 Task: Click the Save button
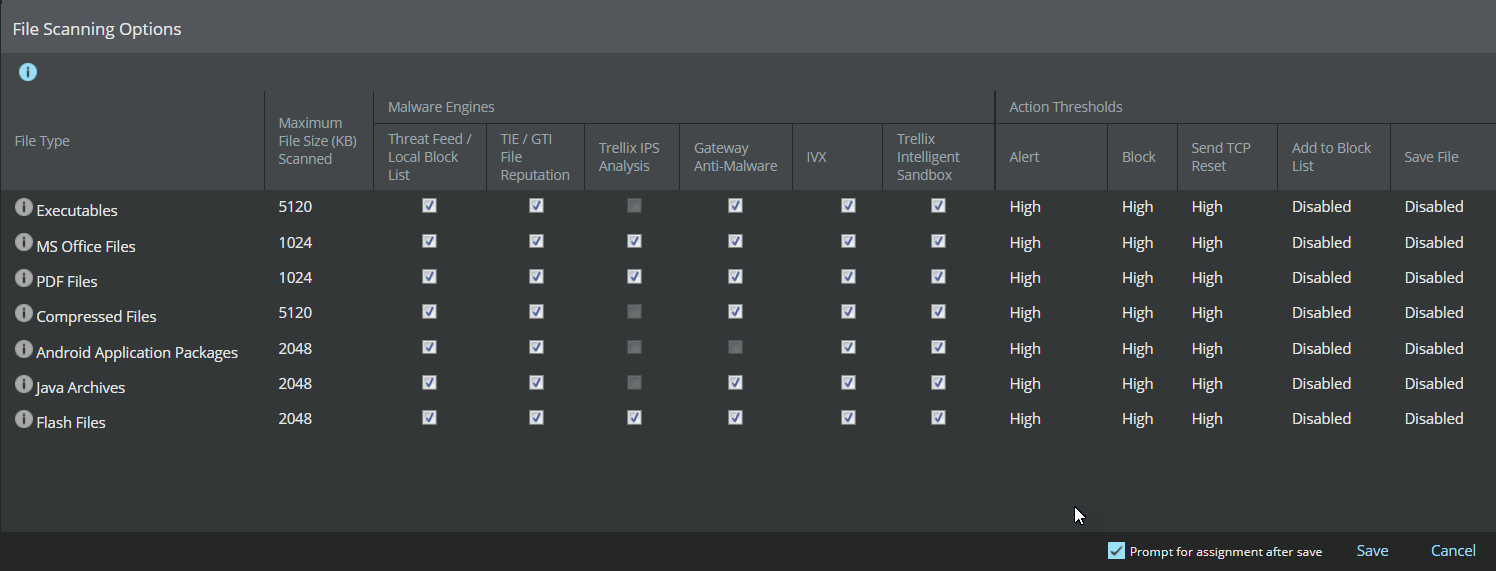click(x=1372, y=551)
